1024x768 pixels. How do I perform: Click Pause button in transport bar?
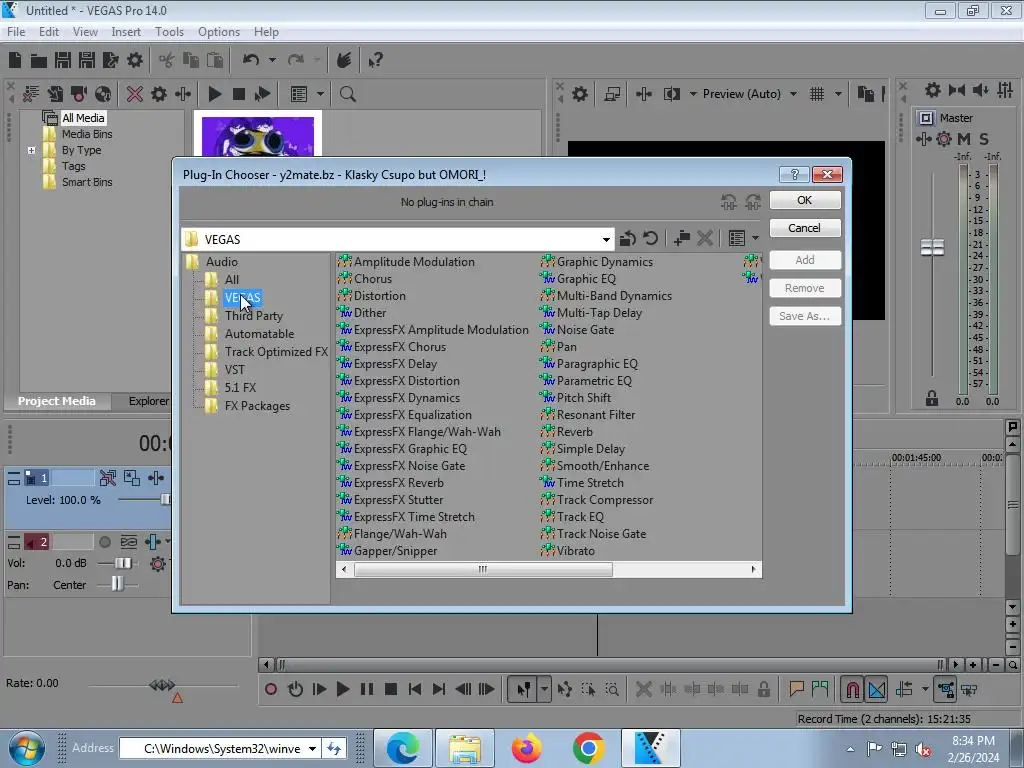(367, 689)
